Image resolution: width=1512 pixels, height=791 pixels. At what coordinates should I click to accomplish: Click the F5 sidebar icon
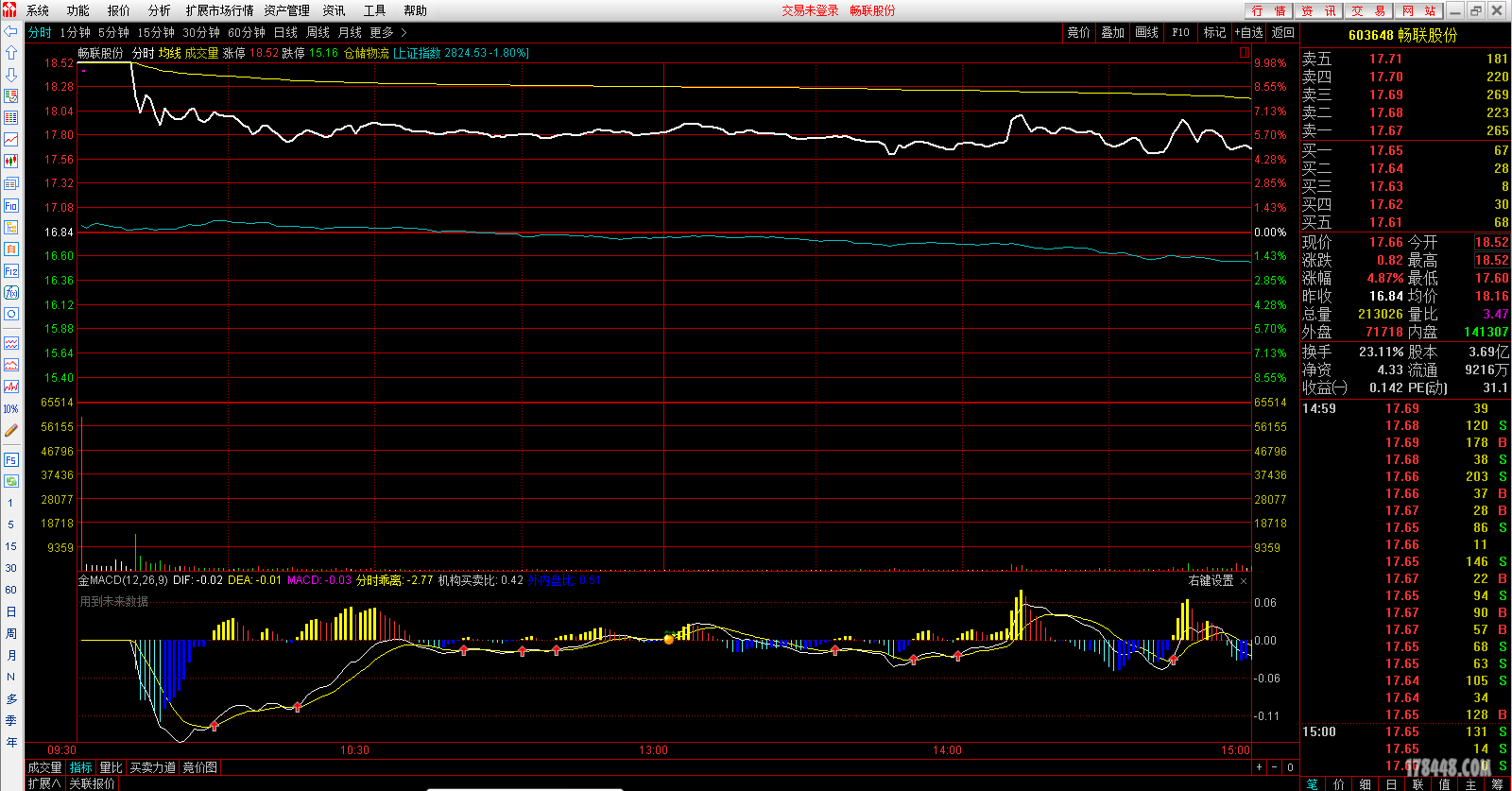tap(11, 459)
